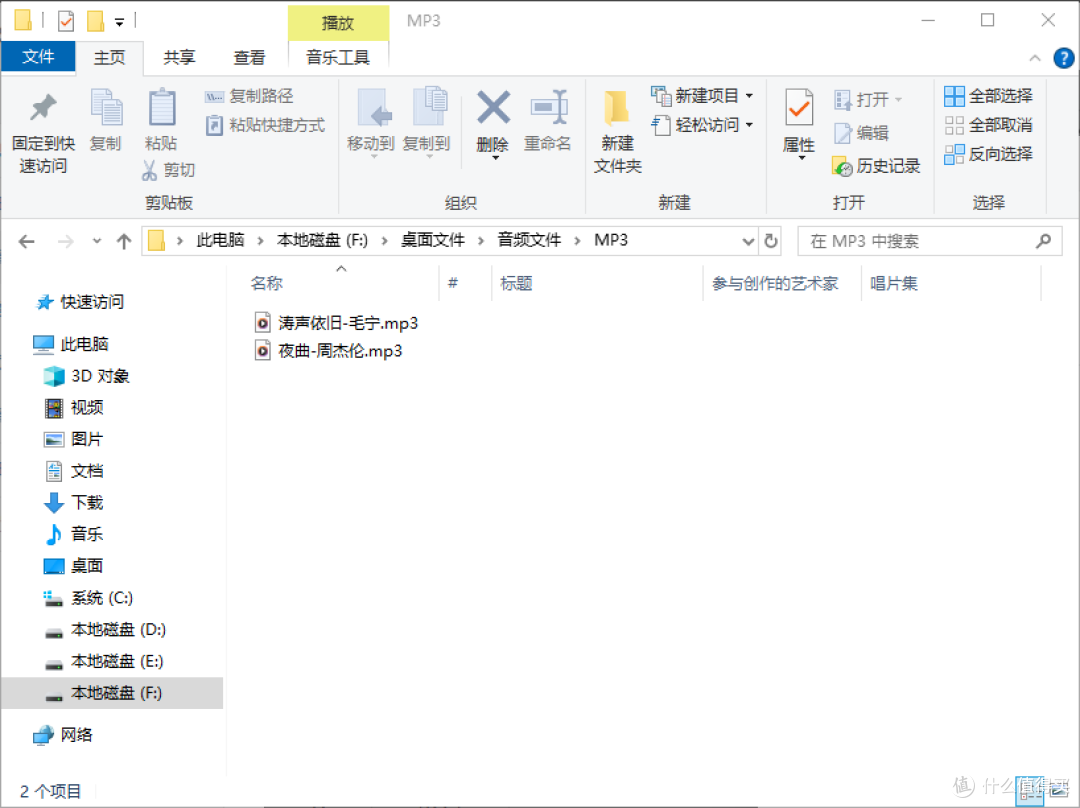The height and width of the screenshot is (808, 1080).
Task: Open Downloads (下载) in sidebar
Action: (74, 502)
